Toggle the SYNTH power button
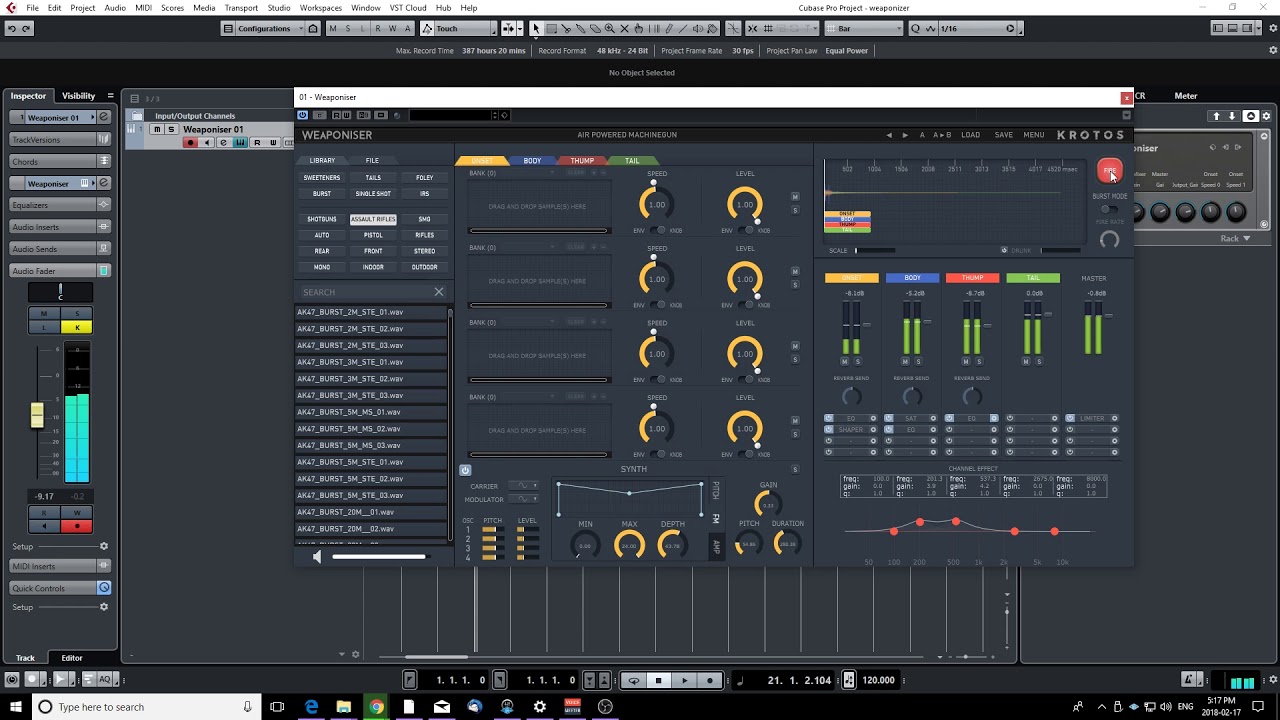The width and height of the screenshot is (1280, 720). pyautogui.click(x=465, y=470)
